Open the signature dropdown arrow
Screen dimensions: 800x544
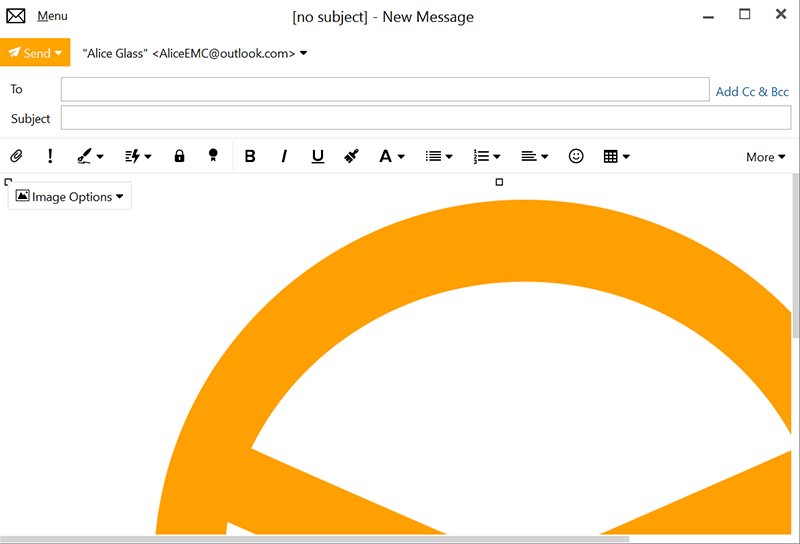tap(100, 157)
